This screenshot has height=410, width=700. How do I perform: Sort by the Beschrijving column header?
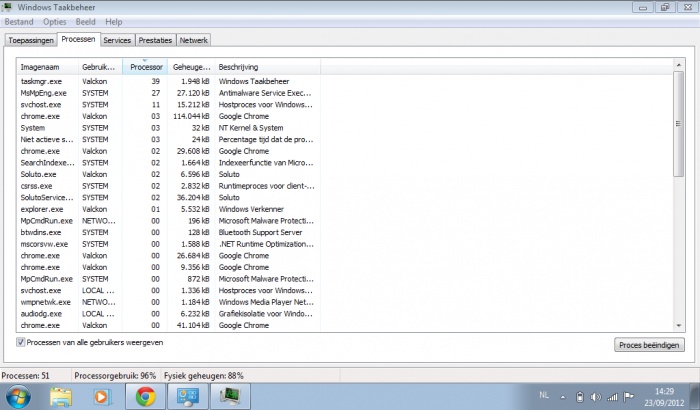click(267, 67)
